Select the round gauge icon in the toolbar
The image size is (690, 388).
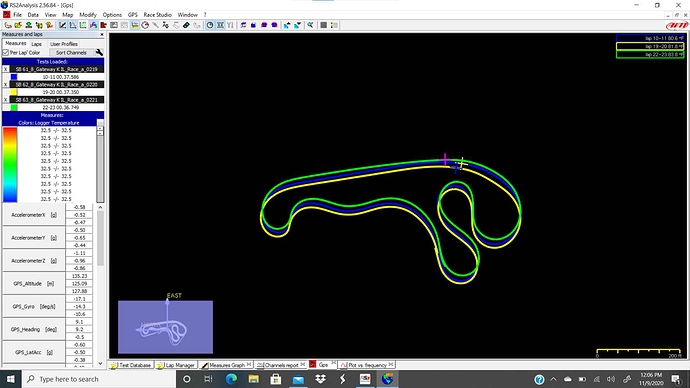click(145, 25)
